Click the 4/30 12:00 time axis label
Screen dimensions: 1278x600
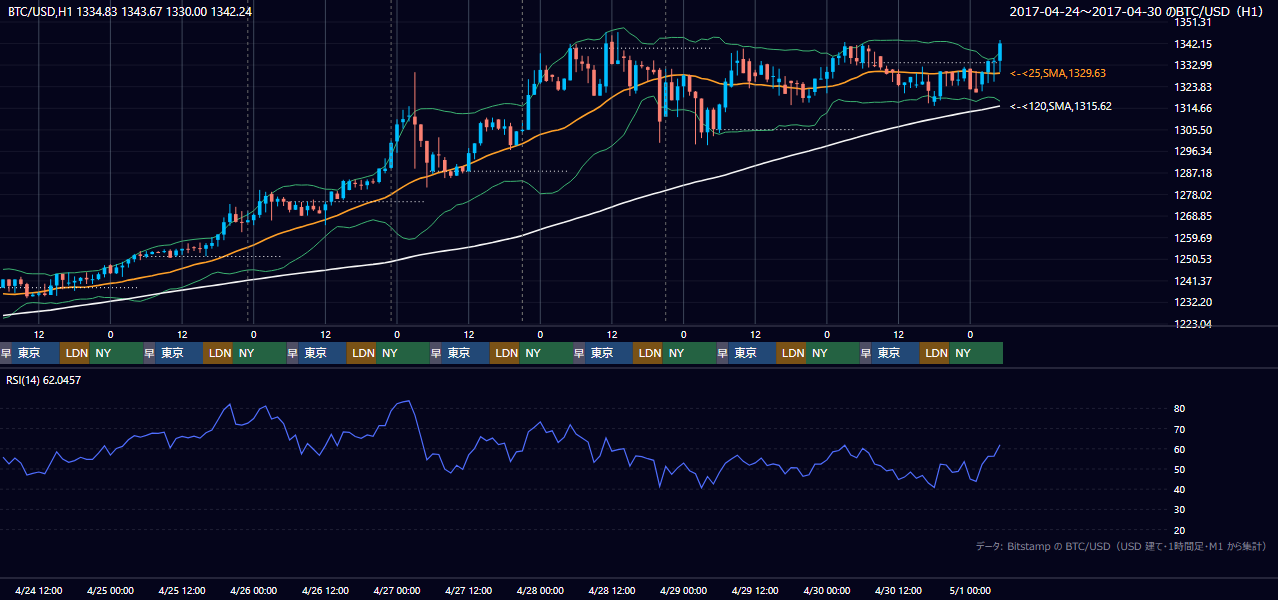tap(898, 591)
